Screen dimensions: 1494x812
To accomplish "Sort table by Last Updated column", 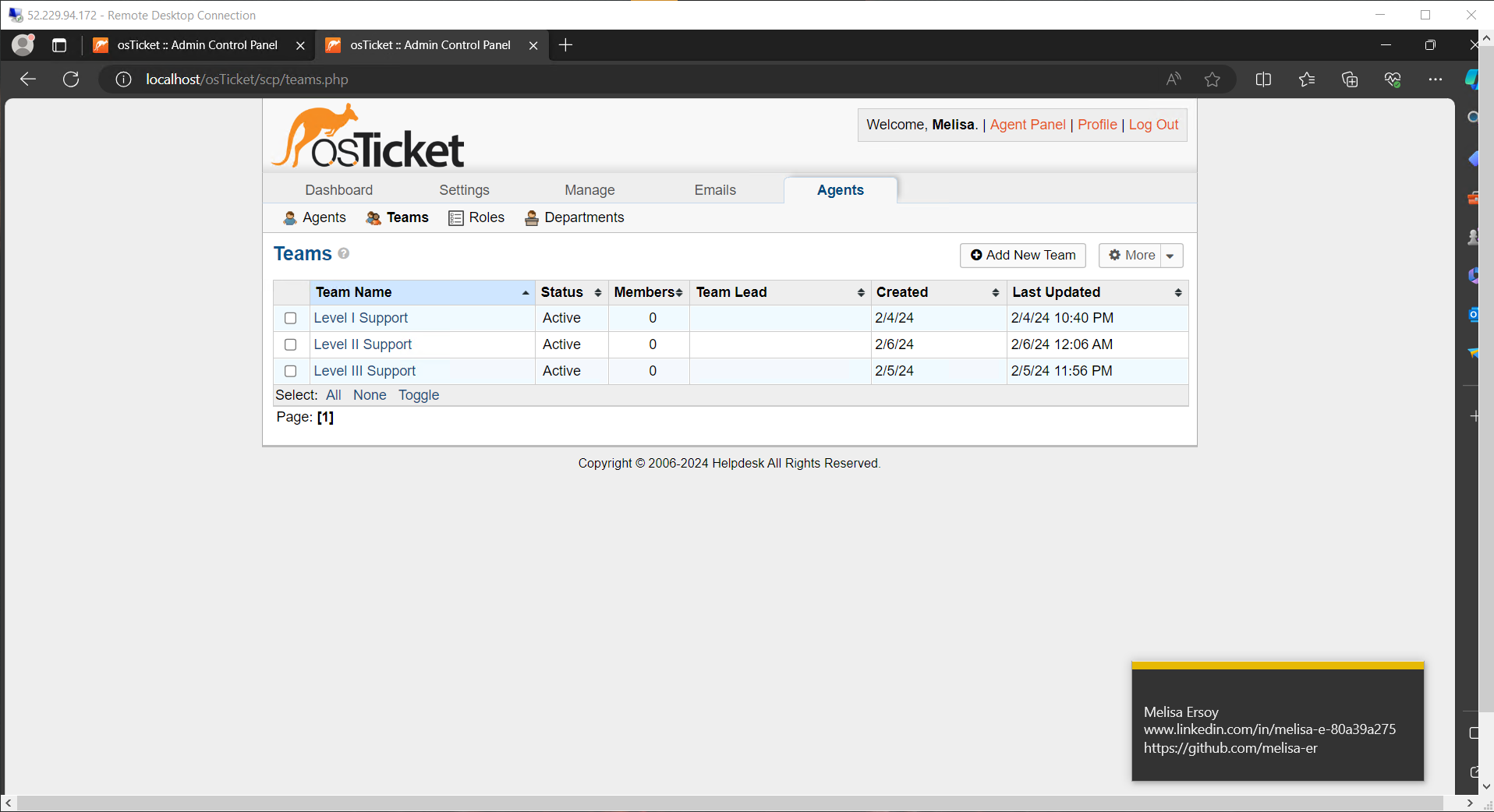I will [x=1097, y=292].
